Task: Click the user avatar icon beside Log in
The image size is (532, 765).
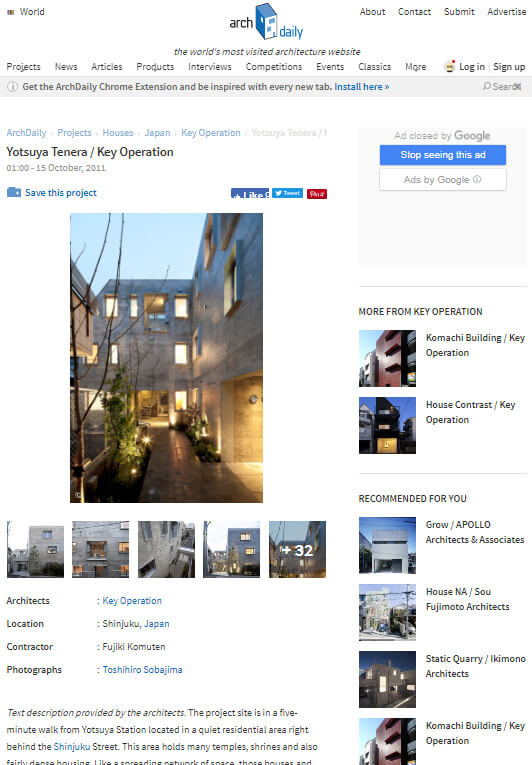Action: point(450,66)
